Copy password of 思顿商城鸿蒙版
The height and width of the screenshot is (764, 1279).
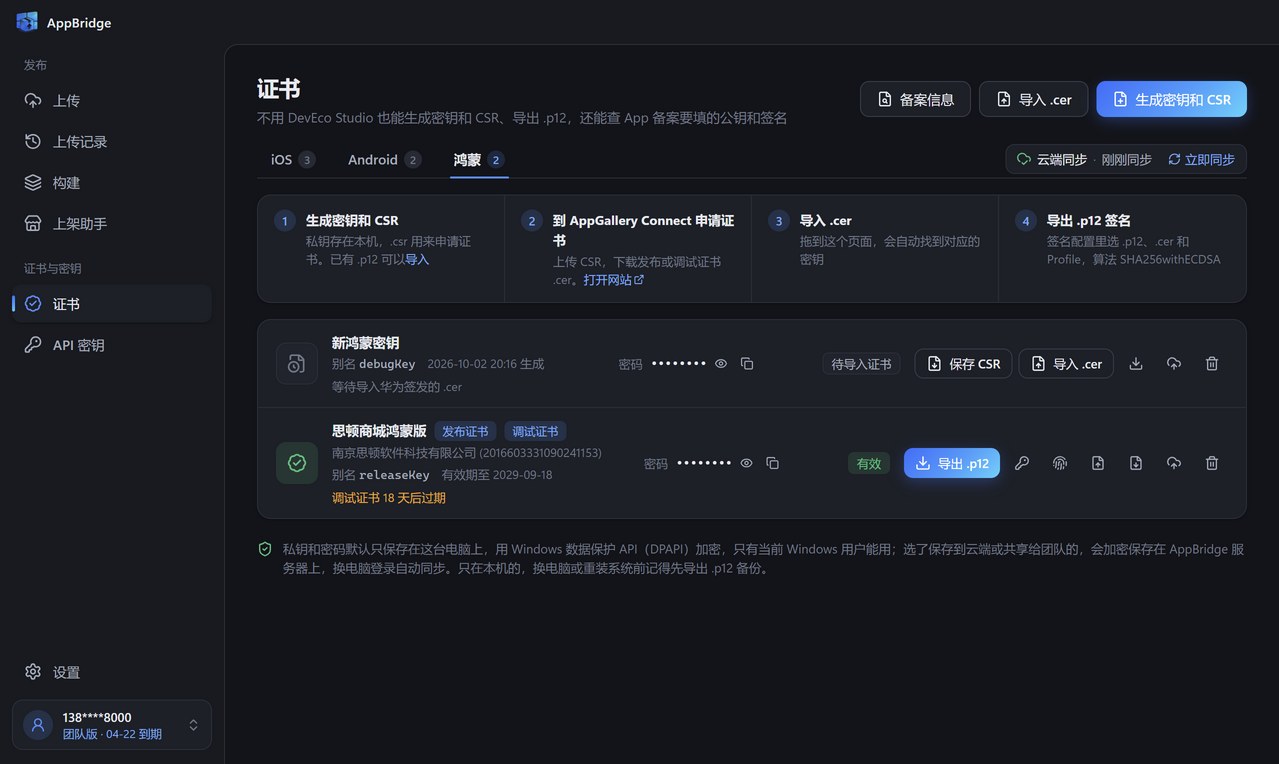tap(772, 463)
